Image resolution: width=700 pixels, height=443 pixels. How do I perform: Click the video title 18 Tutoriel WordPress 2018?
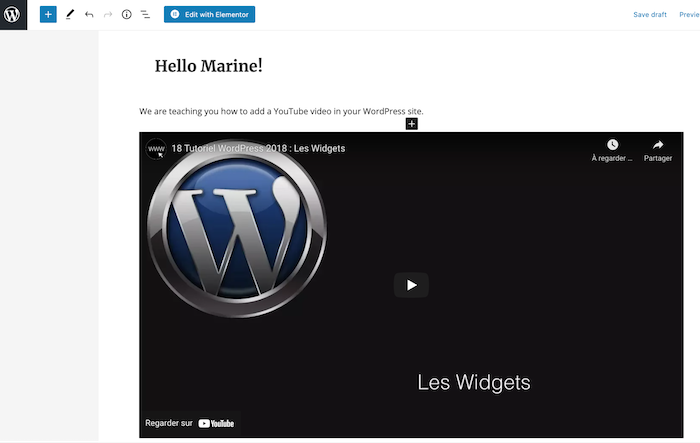(258, 148)
